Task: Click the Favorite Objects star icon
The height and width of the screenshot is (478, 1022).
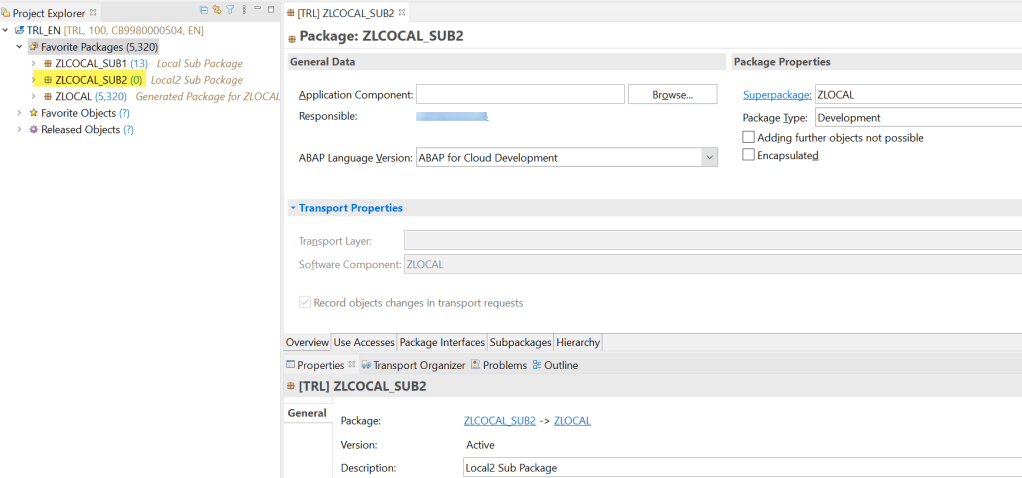Action: coord(33,113)
